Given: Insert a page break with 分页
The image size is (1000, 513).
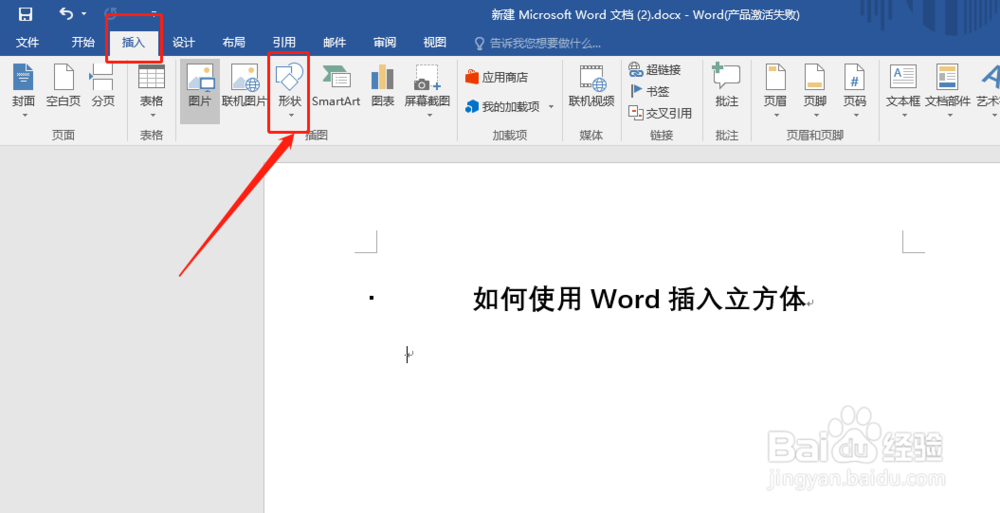Looking at the screenshot, I should 103,85.
